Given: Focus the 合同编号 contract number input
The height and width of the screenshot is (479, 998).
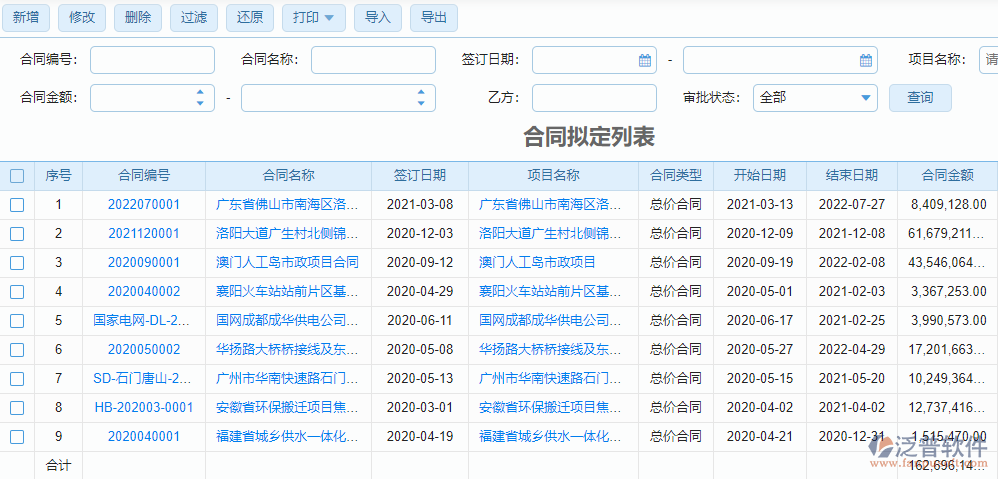Looking at the screenshot, I should coord(152,60).
